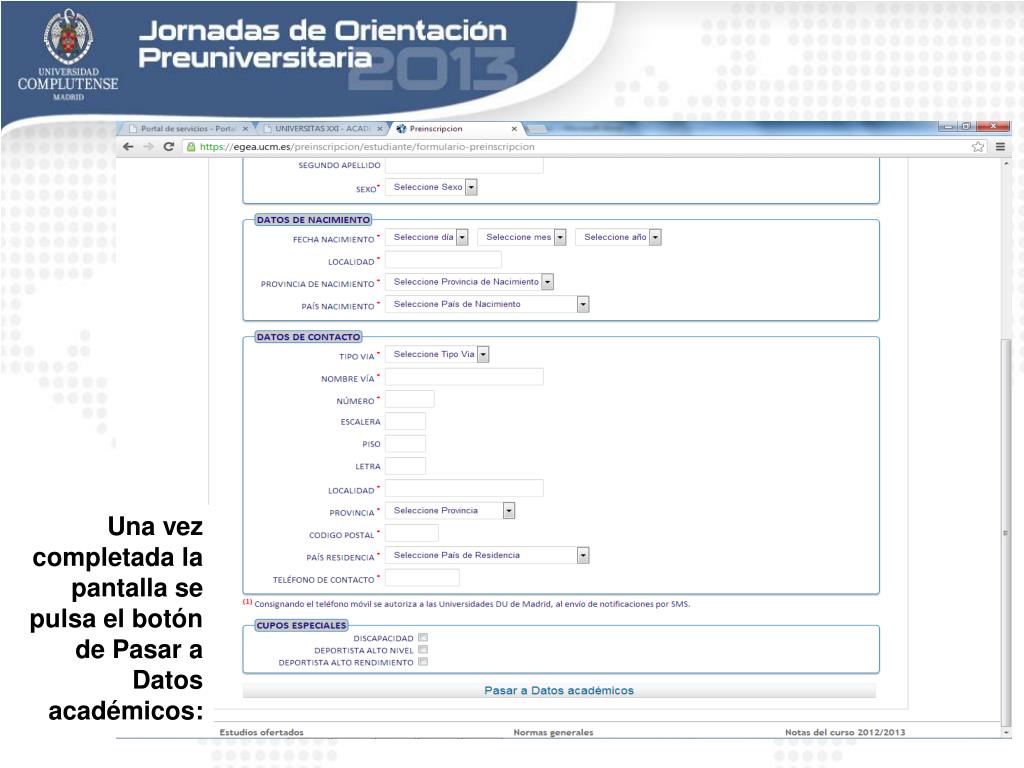The height and width of the screenshot is (768, 1024).
Task: Click the Escalera input field
Action: click(x=406, y=421)
